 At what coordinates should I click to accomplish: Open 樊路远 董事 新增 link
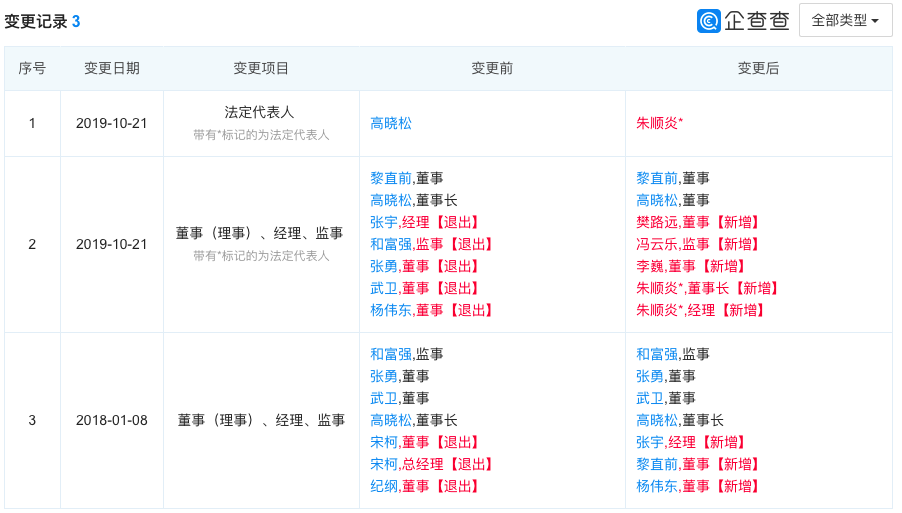(x=698, y=222)
